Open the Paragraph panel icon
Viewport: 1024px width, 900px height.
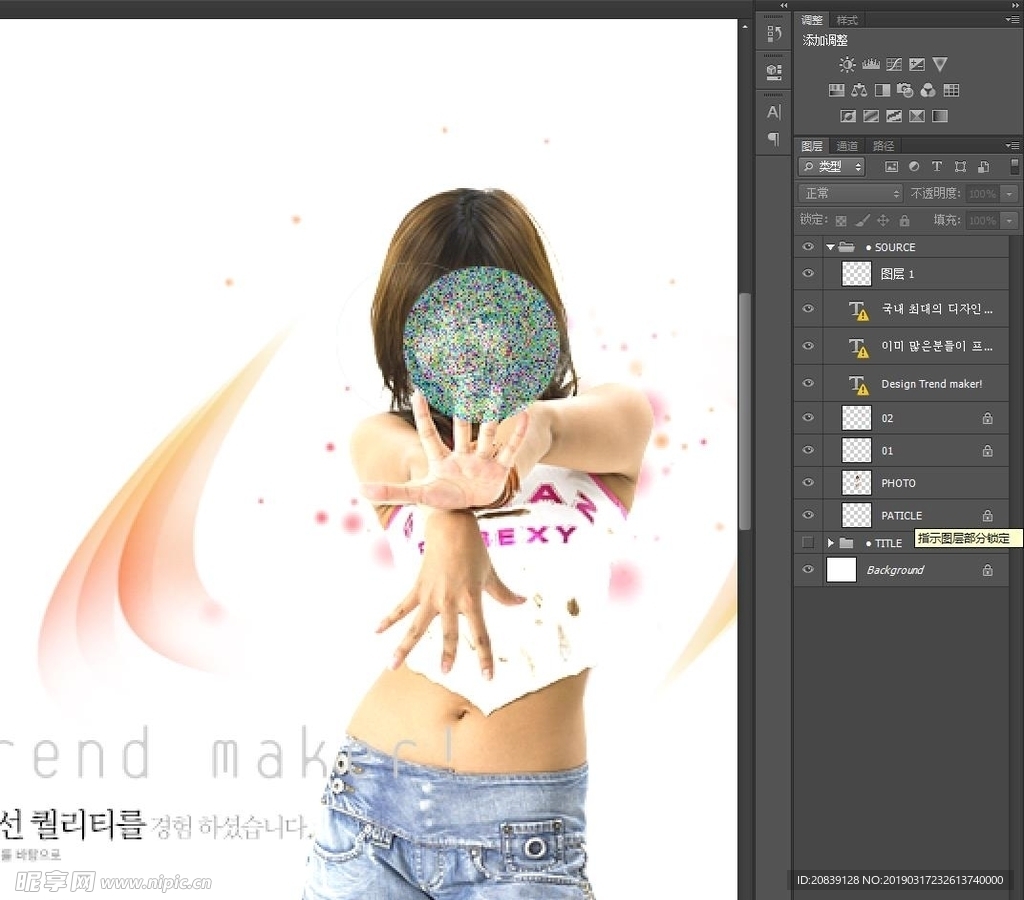(773, 139)
